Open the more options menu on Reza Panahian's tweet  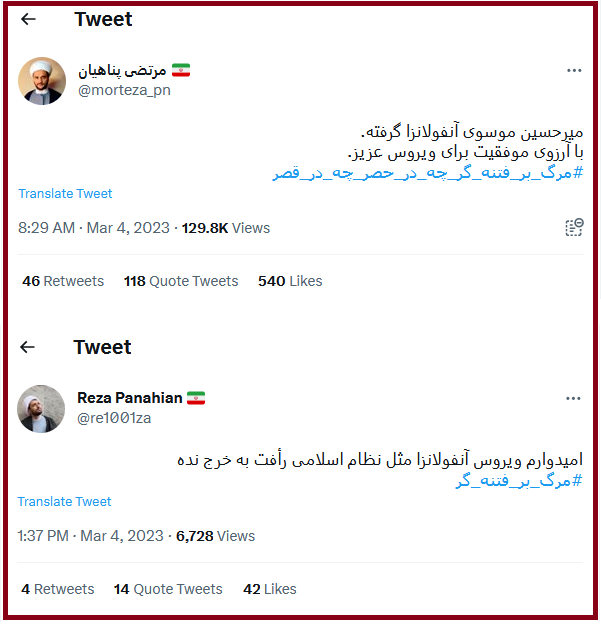coord(573,398)
